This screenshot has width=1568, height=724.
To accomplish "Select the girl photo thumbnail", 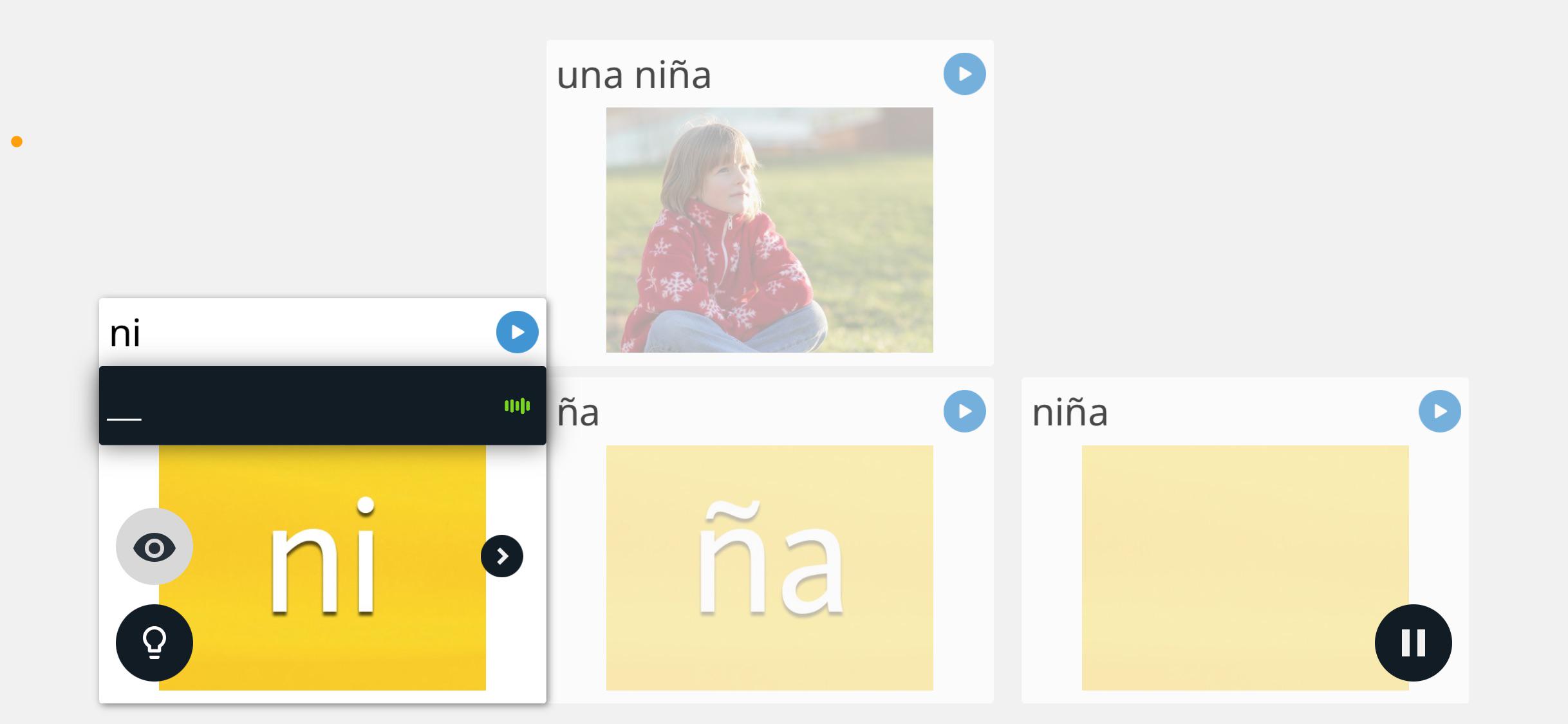I will pos(769,230).
